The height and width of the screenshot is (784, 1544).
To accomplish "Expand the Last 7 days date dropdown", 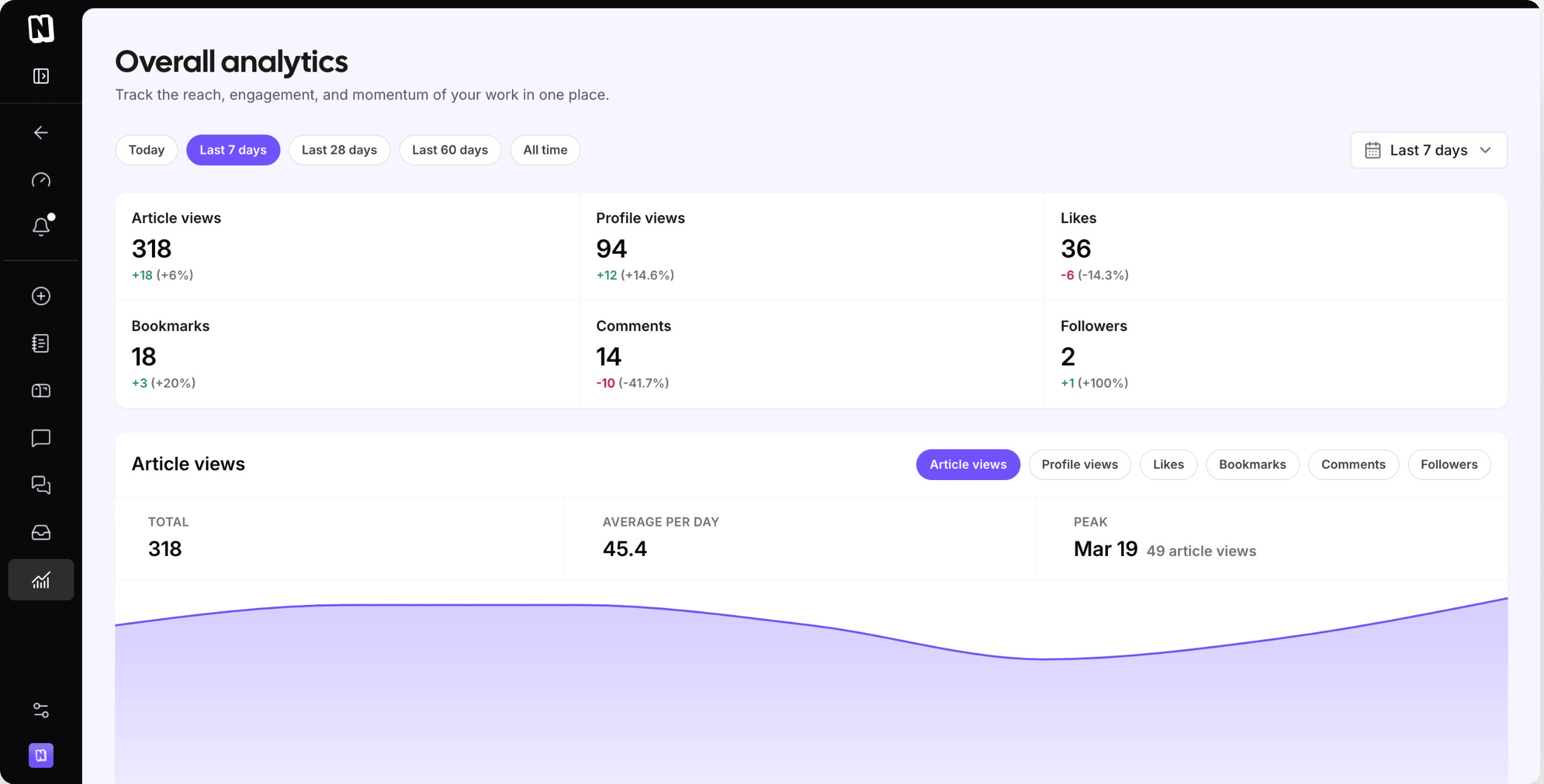I will [x=1428, y=150].
